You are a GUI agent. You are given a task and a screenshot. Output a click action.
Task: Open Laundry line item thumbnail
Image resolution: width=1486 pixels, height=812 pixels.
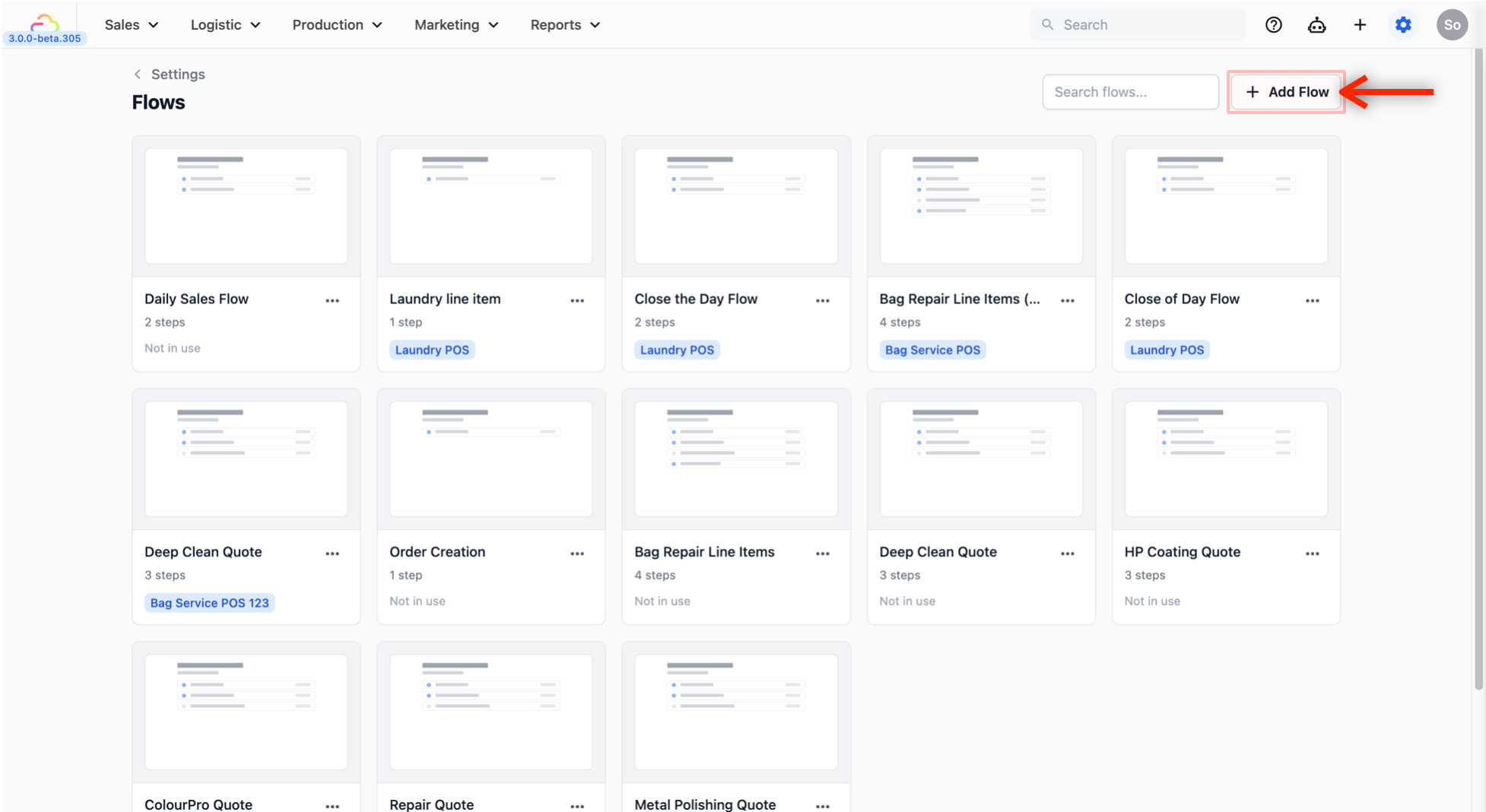tap(491, 206)
